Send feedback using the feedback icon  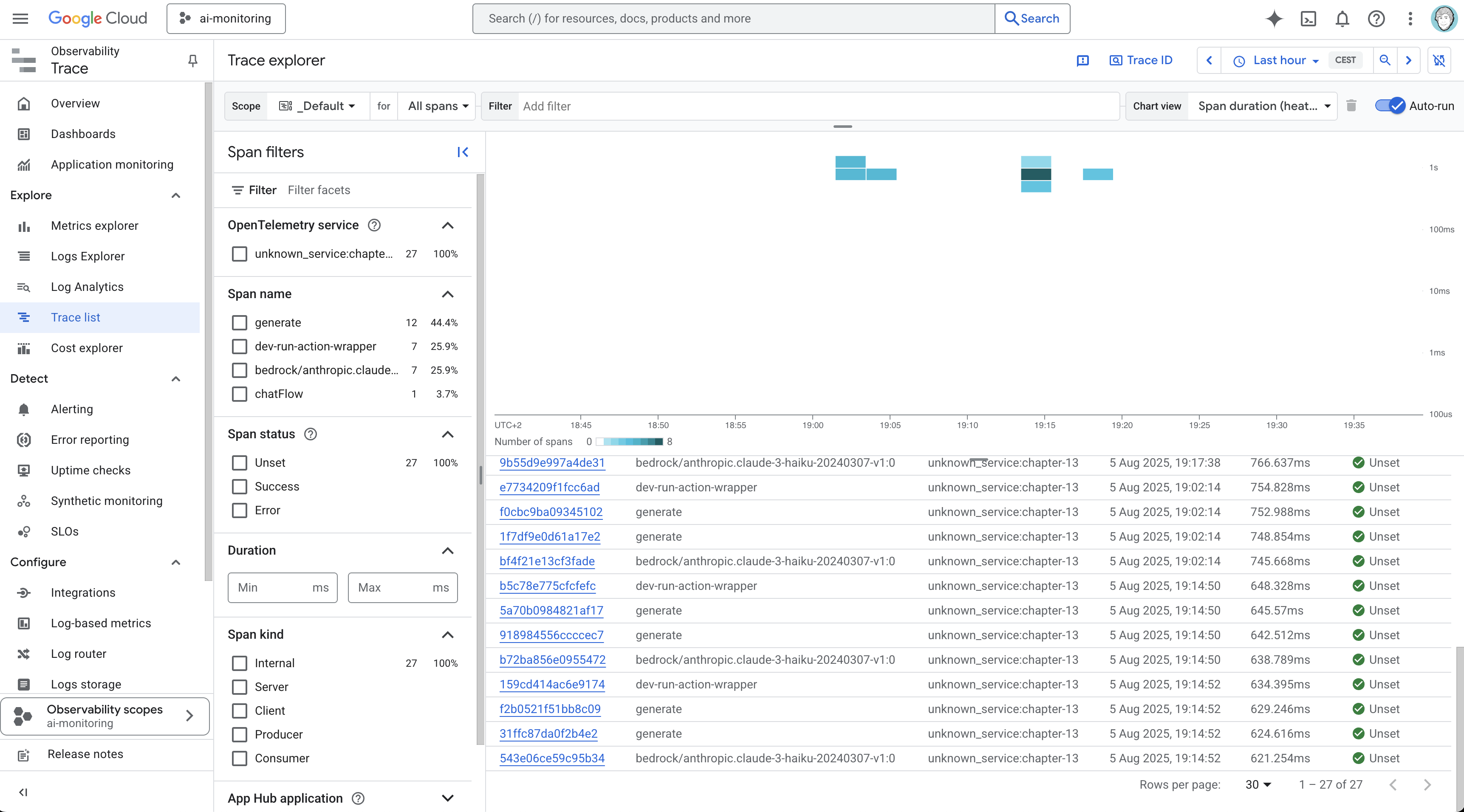point(1082,60)
